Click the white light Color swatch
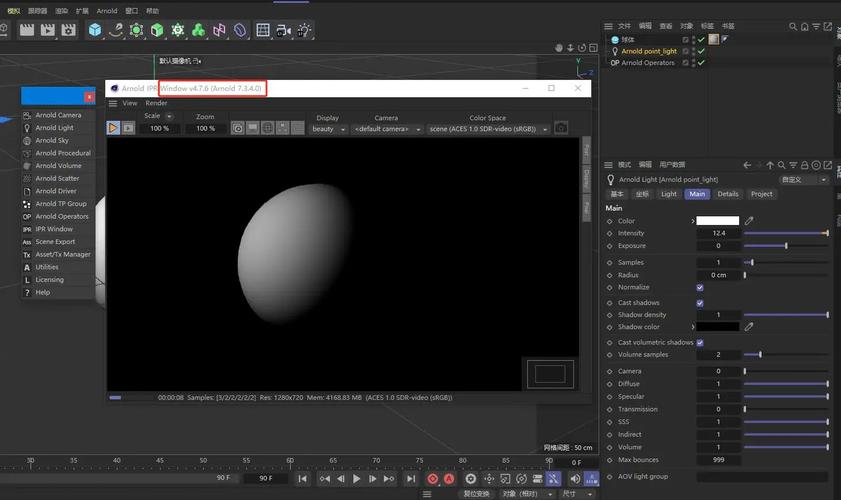Viewport: 841px width, 500px height. point(718,221)
